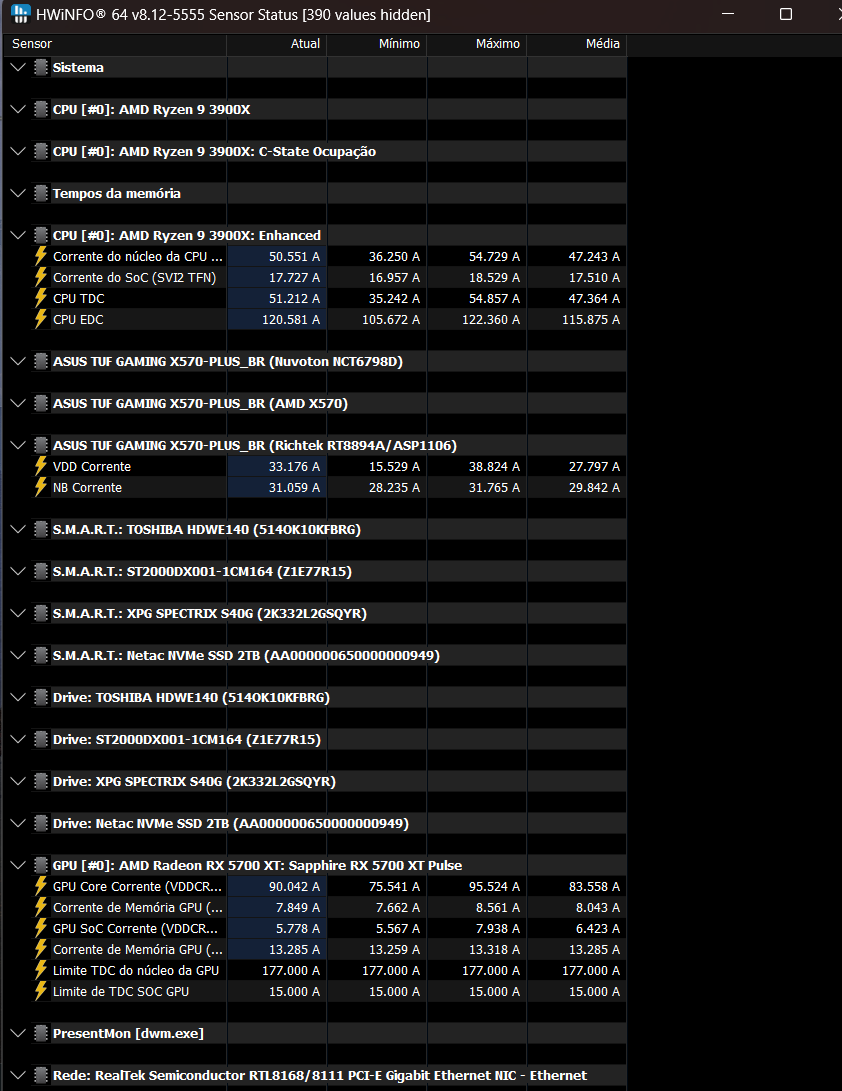Collapse the C-State Ocupação group
The width and height of the screenshot is (842, 1091).
[x=18, y=151]
